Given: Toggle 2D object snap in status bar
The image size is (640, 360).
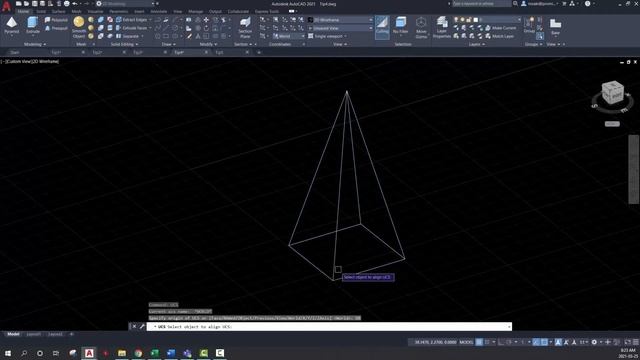Looking at the screenshot, I should (544, 342).
